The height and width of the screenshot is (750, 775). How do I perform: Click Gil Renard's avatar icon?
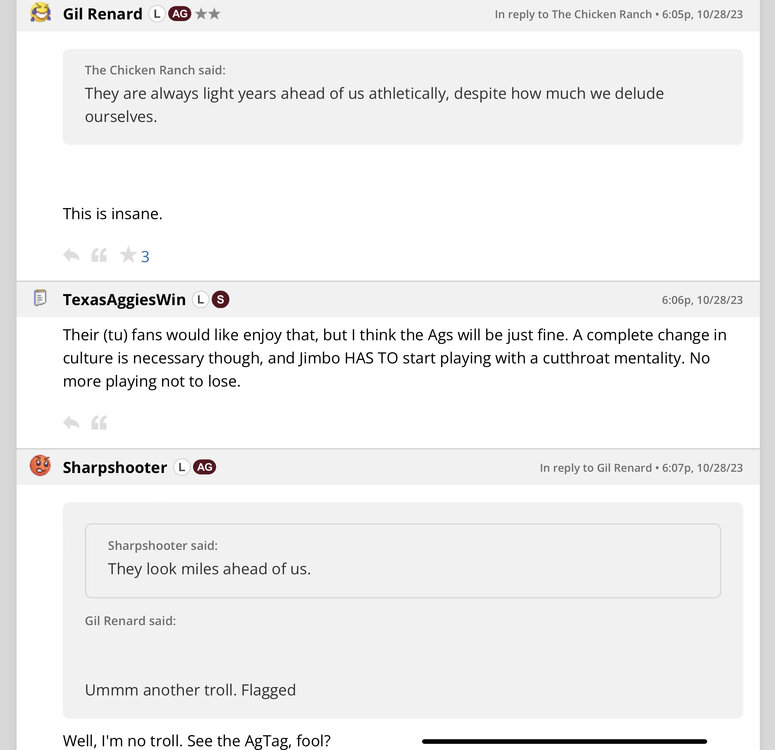point(41,13)
